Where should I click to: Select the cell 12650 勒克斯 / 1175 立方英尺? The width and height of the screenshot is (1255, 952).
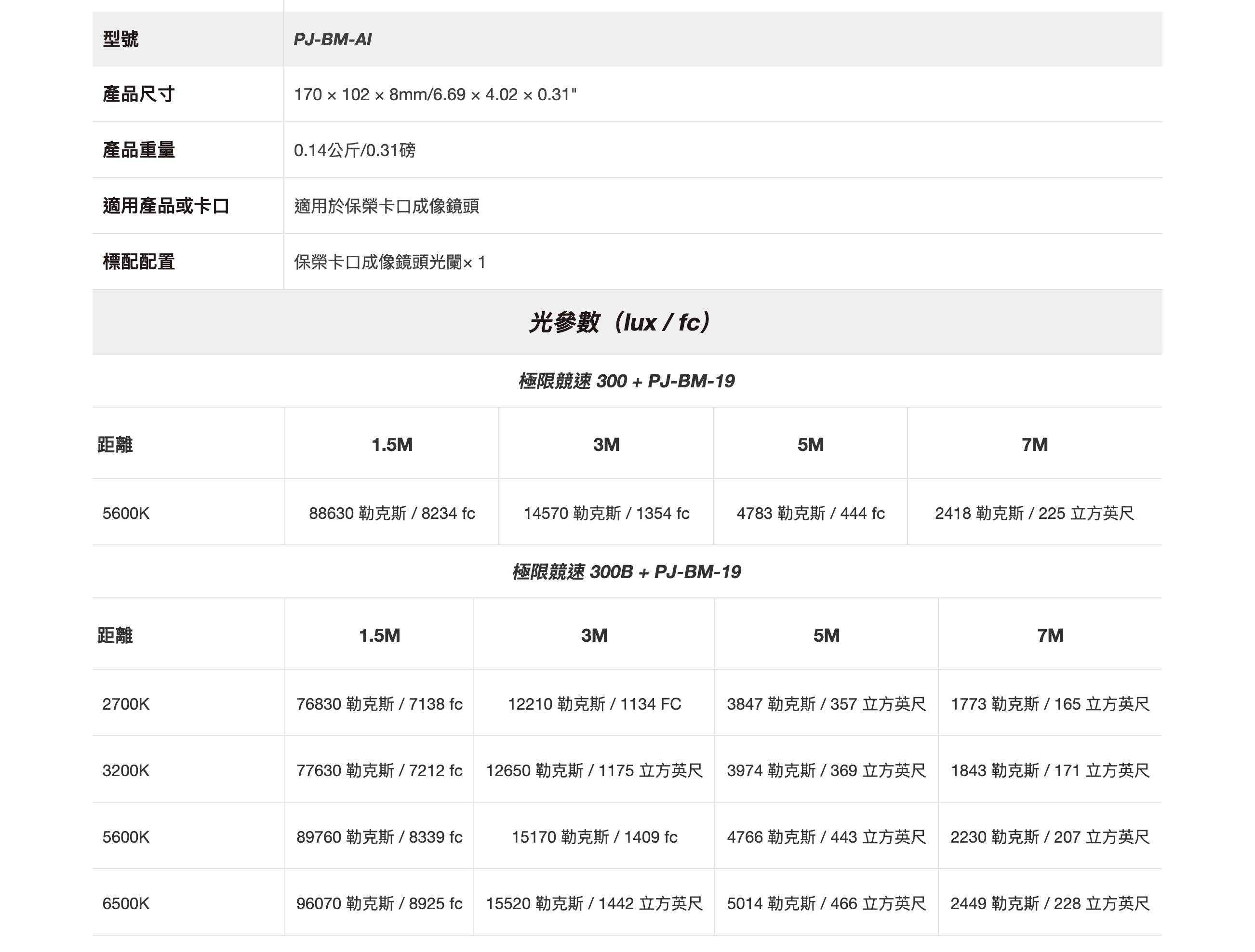[x=595, y=770]
